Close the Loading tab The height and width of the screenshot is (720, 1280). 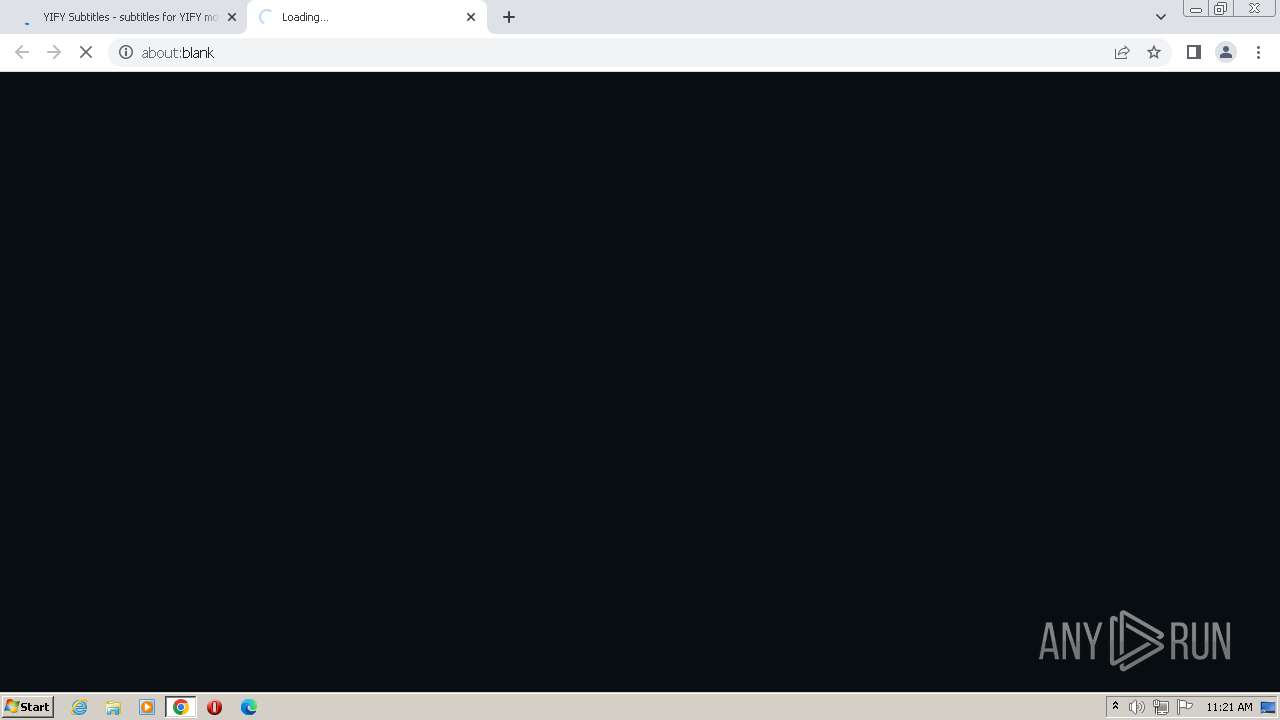(x=471, y=17)
